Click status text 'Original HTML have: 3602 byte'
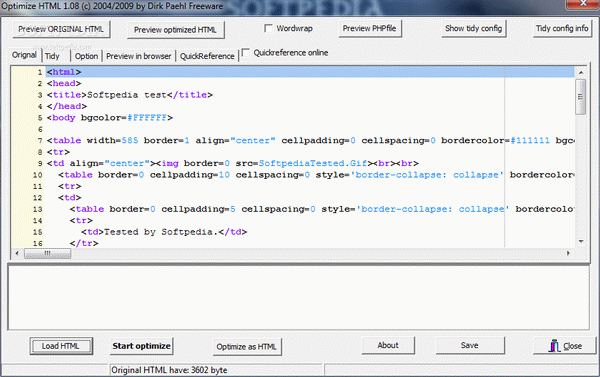 [x=169, y=370]
